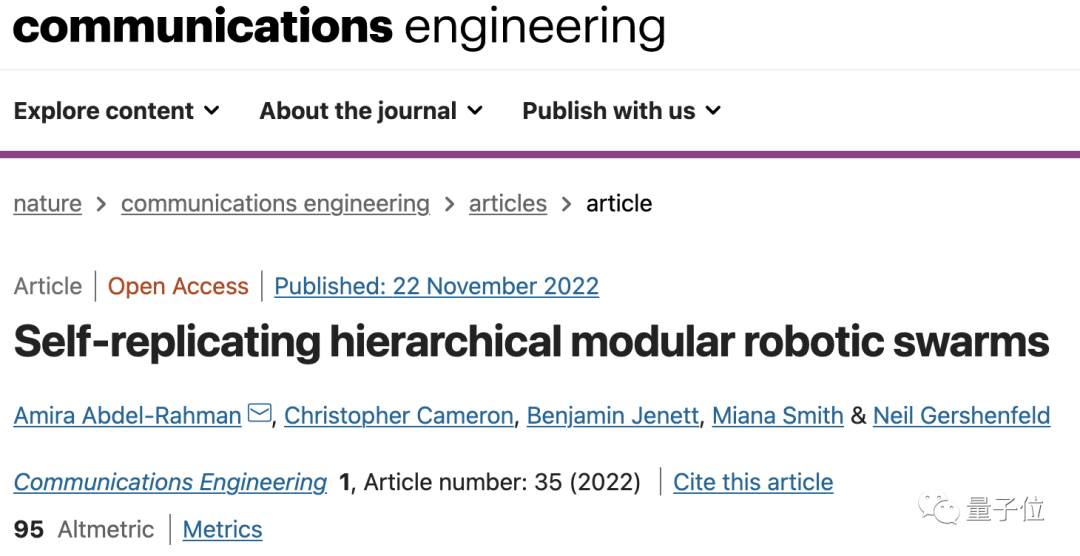Open the Metrics page
The width and height of the screenshot is (1080, 556).
point(222,530)
